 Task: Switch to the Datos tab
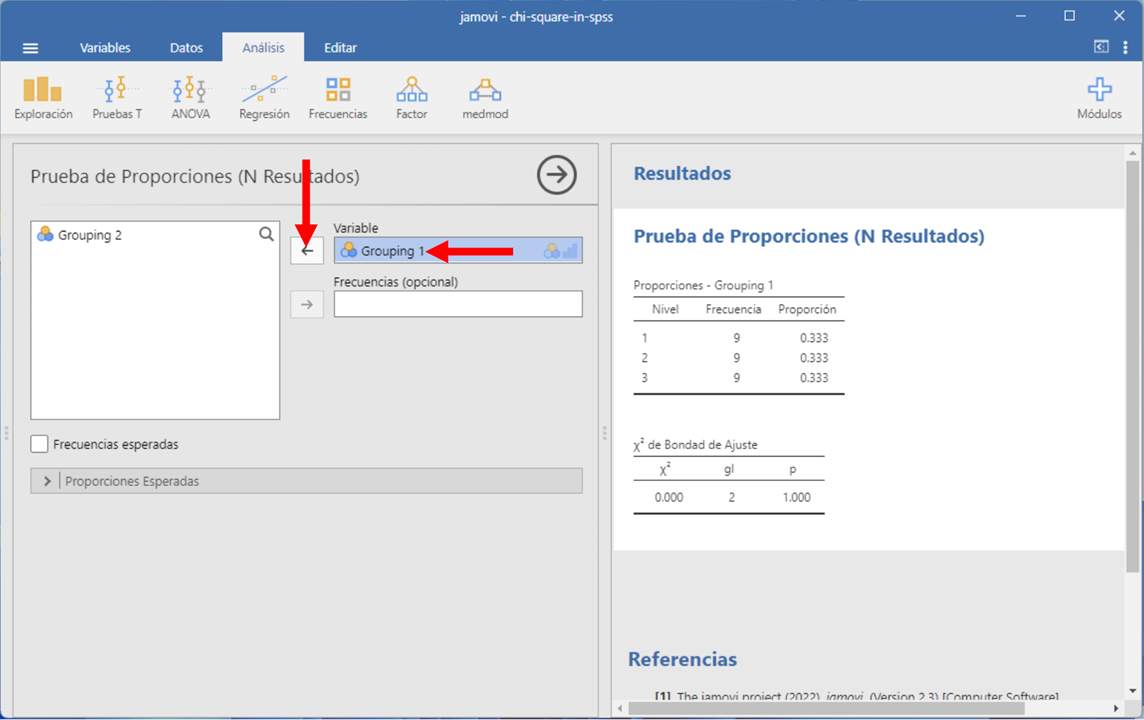186,48
